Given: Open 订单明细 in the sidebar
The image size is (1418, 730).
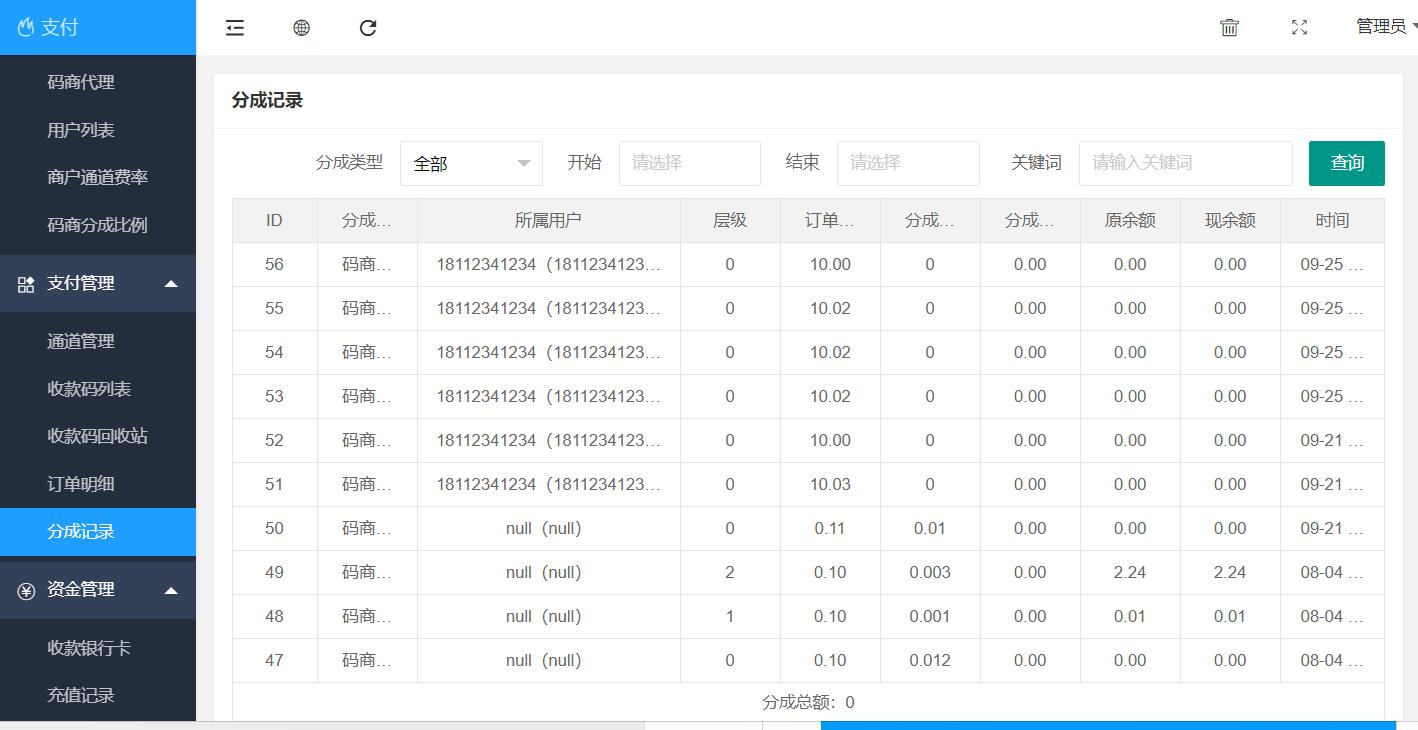Looking at the screenshot, I should [81, 484].
